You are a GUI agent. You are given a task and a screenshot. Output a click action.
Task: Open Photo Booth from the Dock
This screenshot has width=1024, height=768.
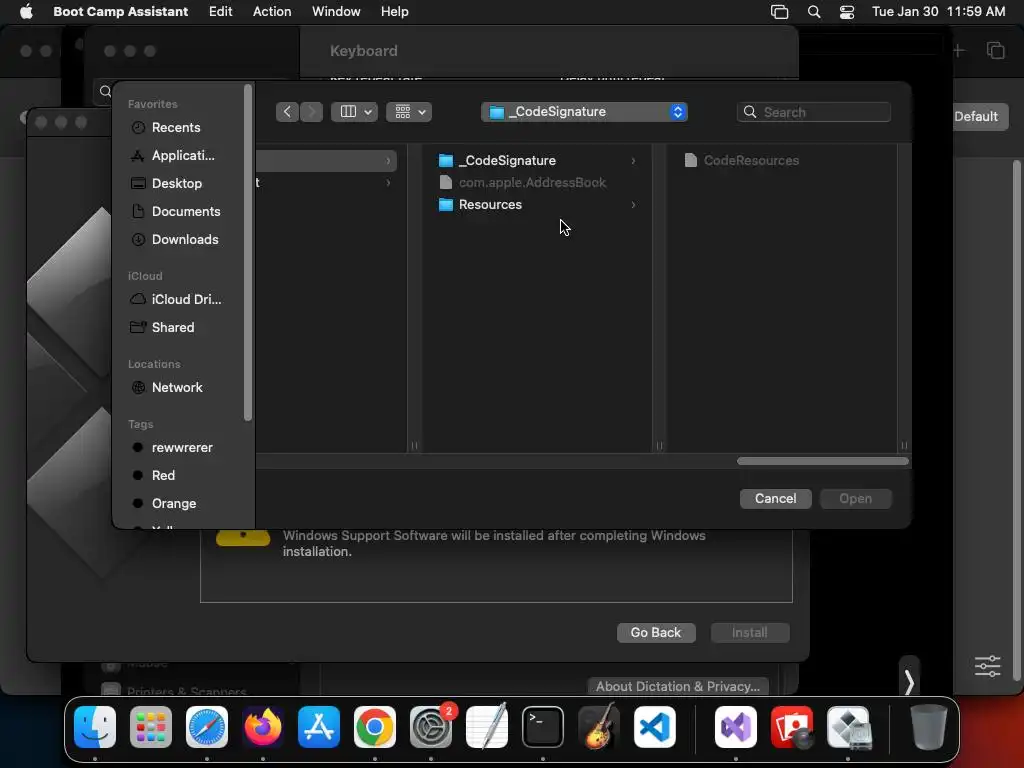point(792,726)
